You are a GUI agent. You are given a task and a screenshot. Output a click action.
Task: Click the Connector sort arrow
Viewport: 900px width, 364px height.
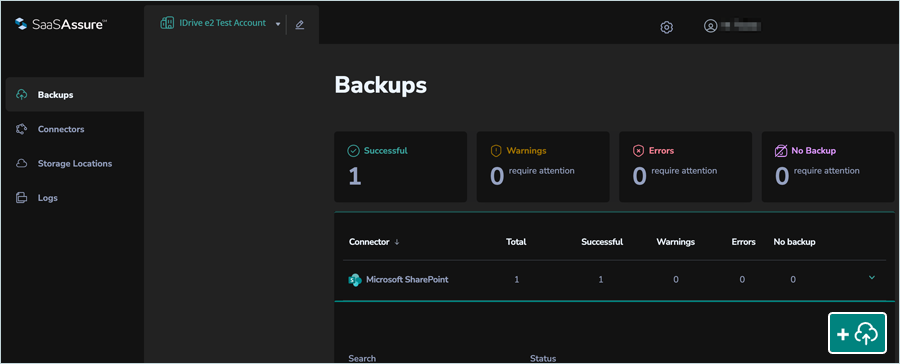click(x=397, y=242)
